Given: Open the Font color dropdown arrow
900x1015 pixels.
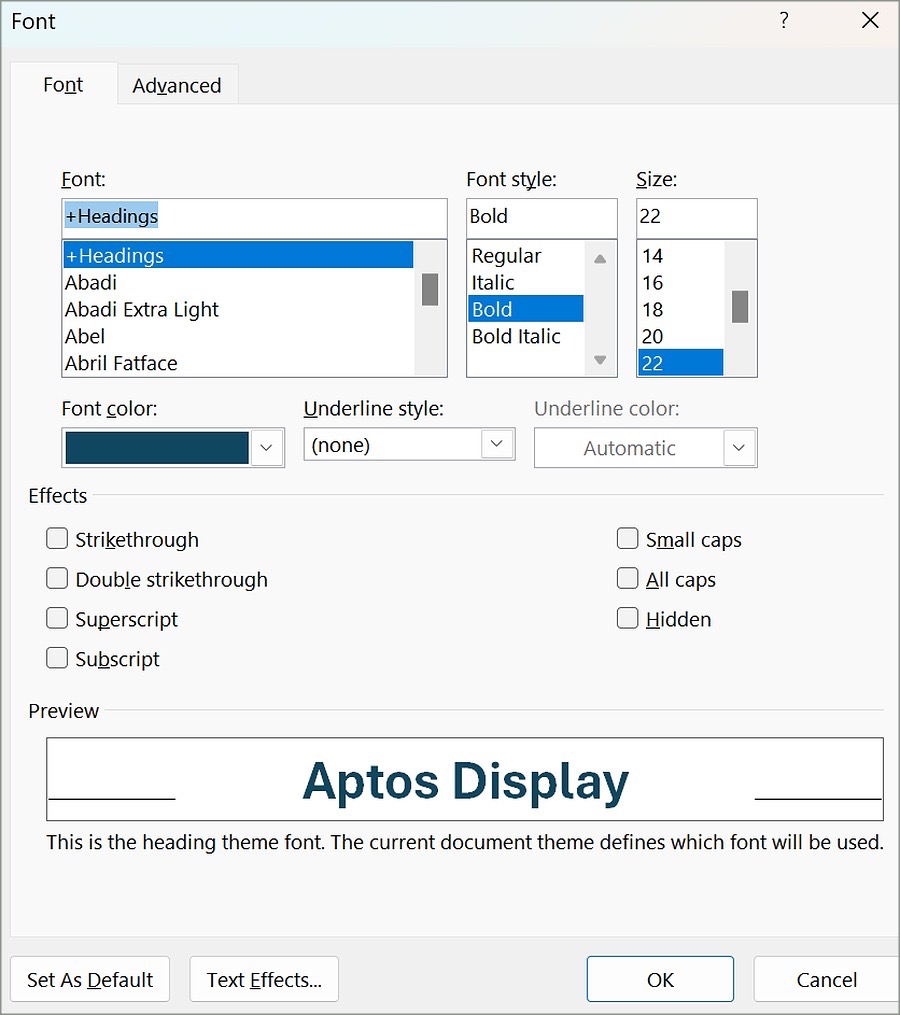Looking at the screenshot, I should [266, 448].
